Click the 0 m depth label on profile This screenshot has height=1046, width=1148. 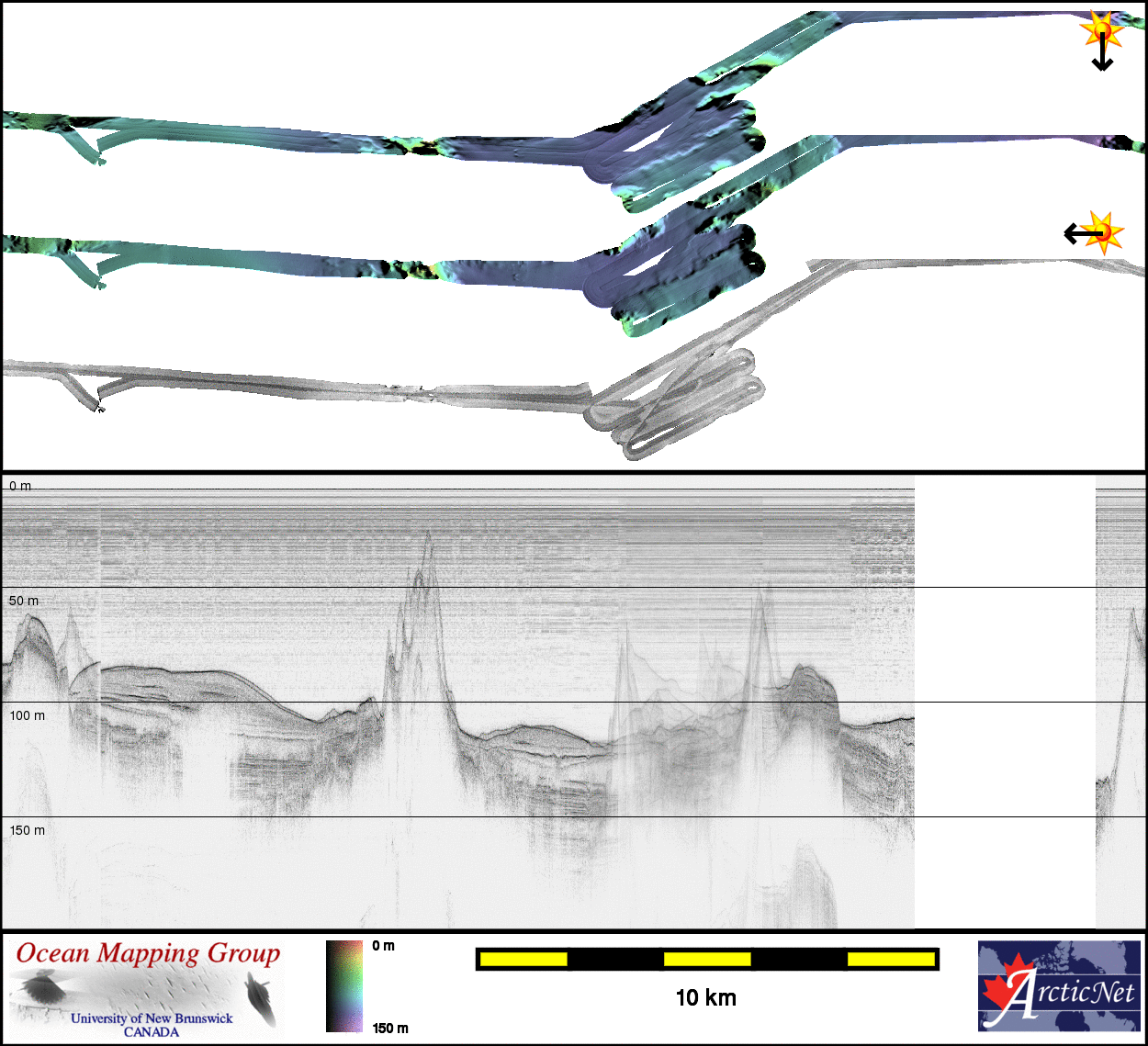tap(20, 486)
